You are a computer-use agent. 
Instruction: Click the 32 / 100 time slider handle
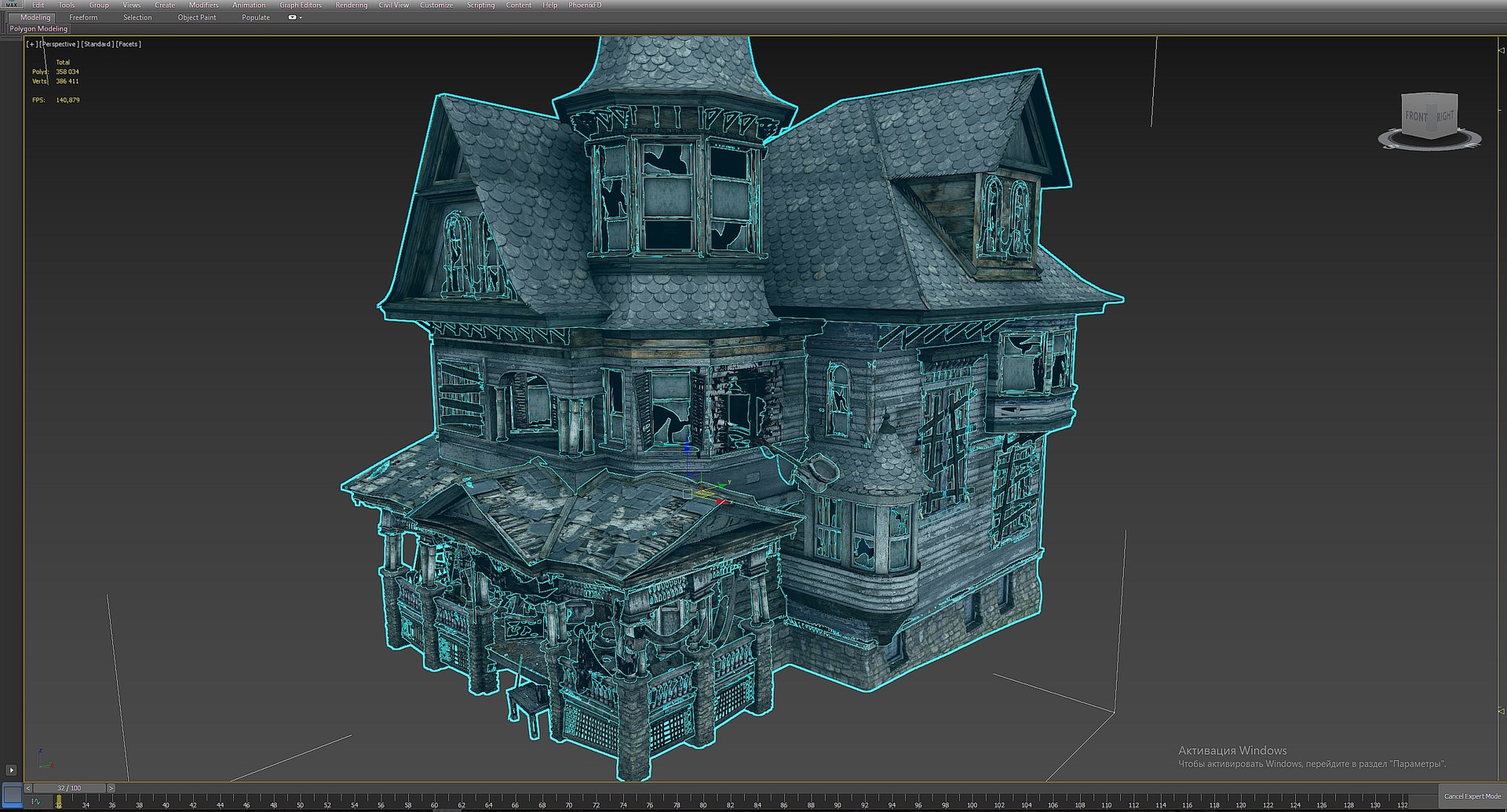point(69,788)
